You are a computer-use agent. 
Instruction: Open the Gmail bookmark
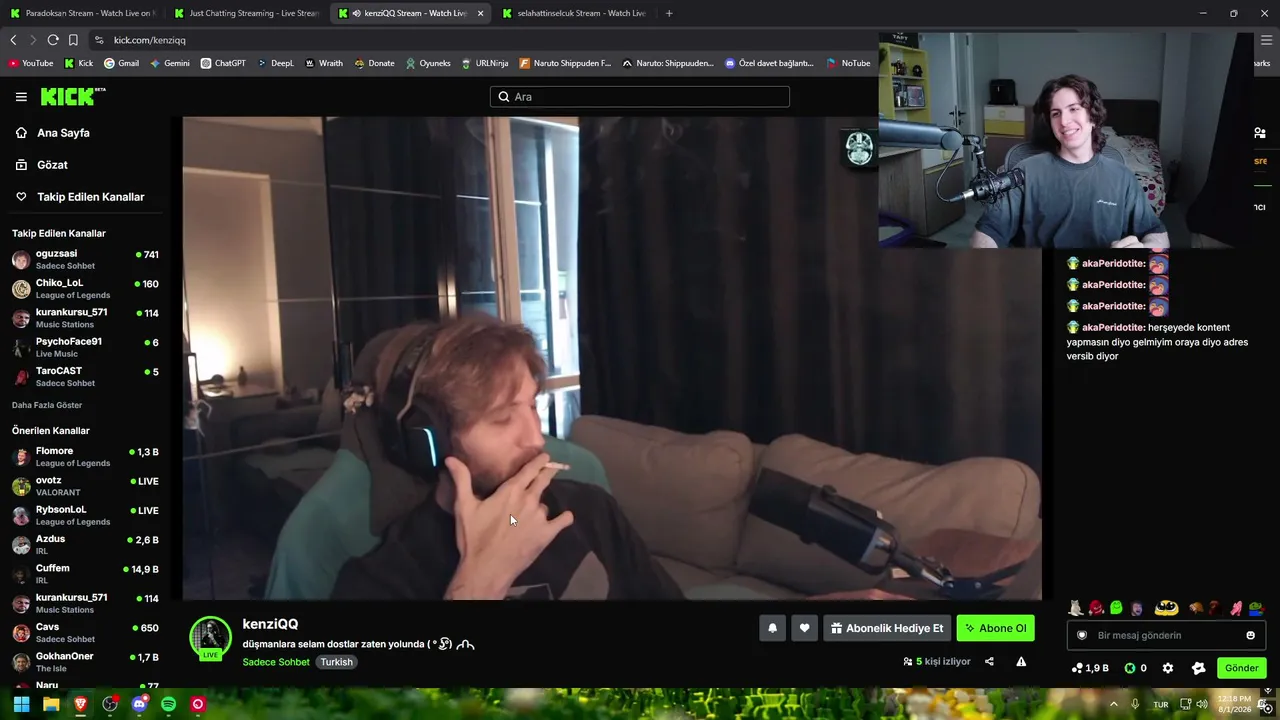[122, 63]
